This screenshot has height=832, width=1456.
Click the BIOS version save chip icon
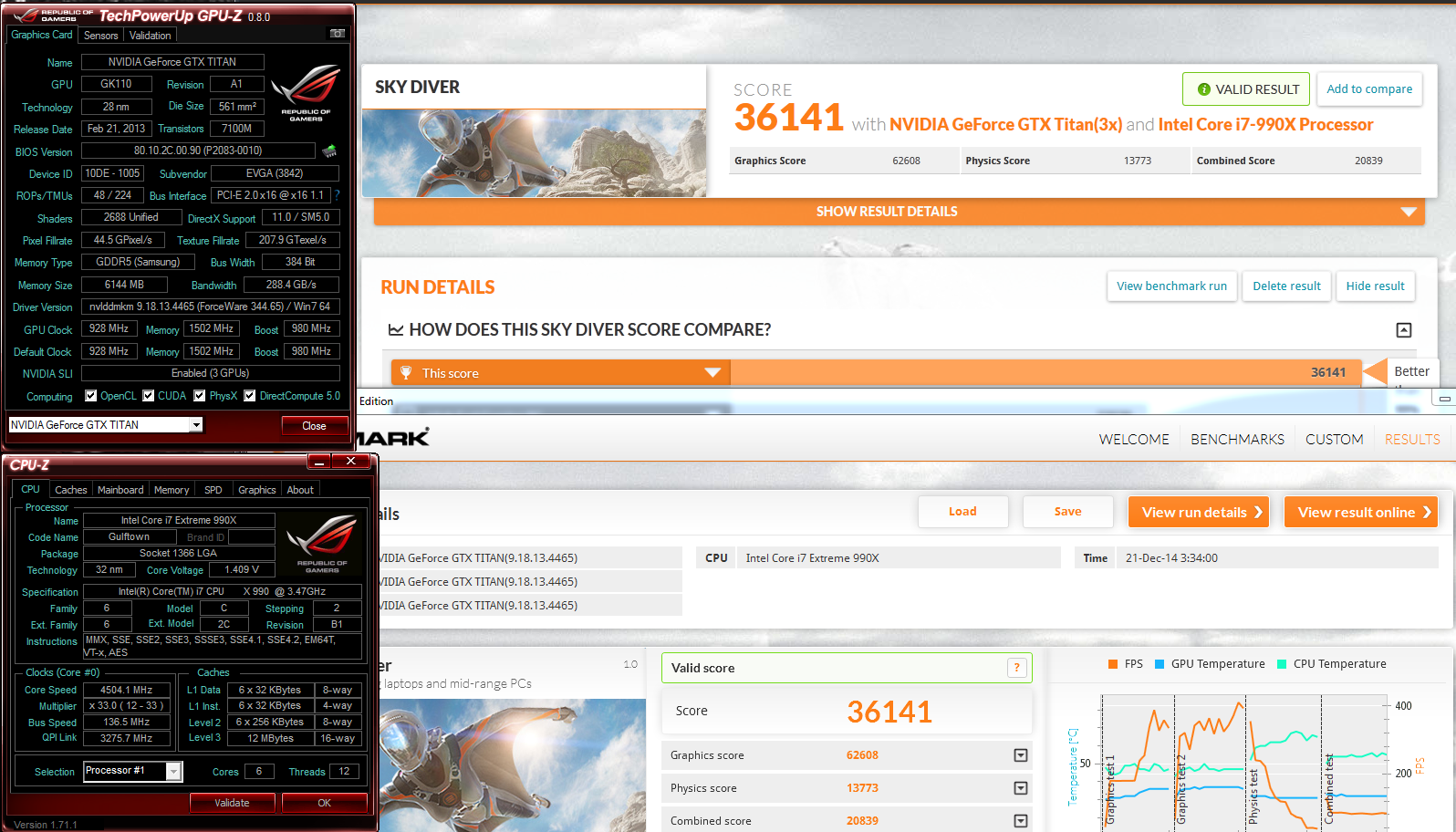(329, 151)
